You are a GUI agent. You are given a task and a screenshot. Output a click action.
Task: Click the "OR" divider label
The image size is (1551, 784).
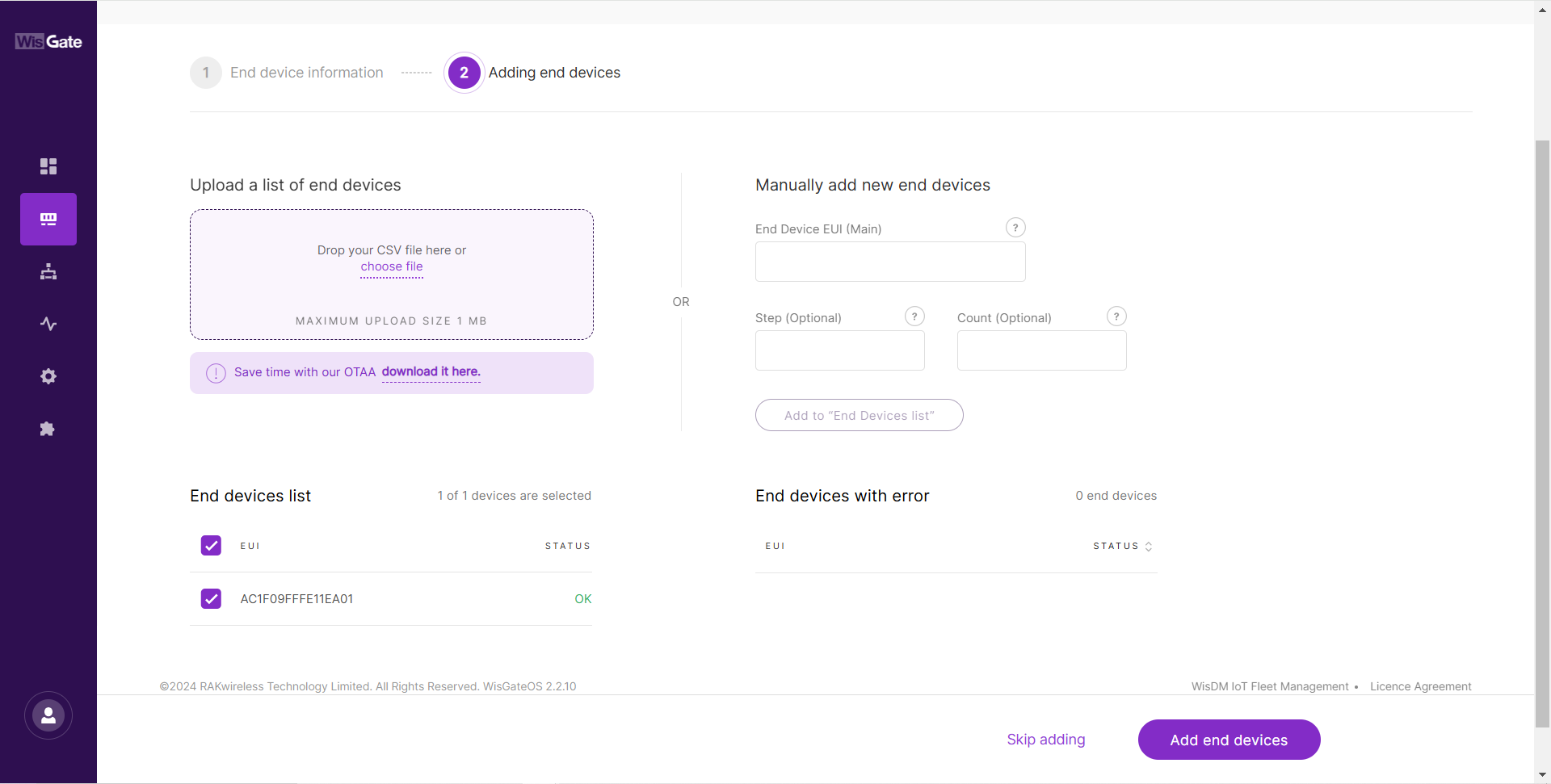(681, 302)
